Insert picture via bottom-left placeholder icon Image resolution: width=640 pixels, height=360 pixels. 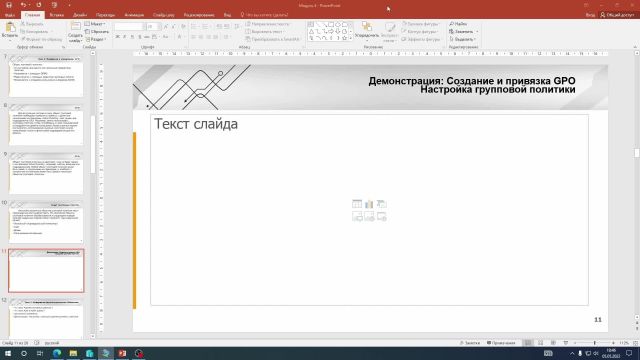tap(357, 216)
